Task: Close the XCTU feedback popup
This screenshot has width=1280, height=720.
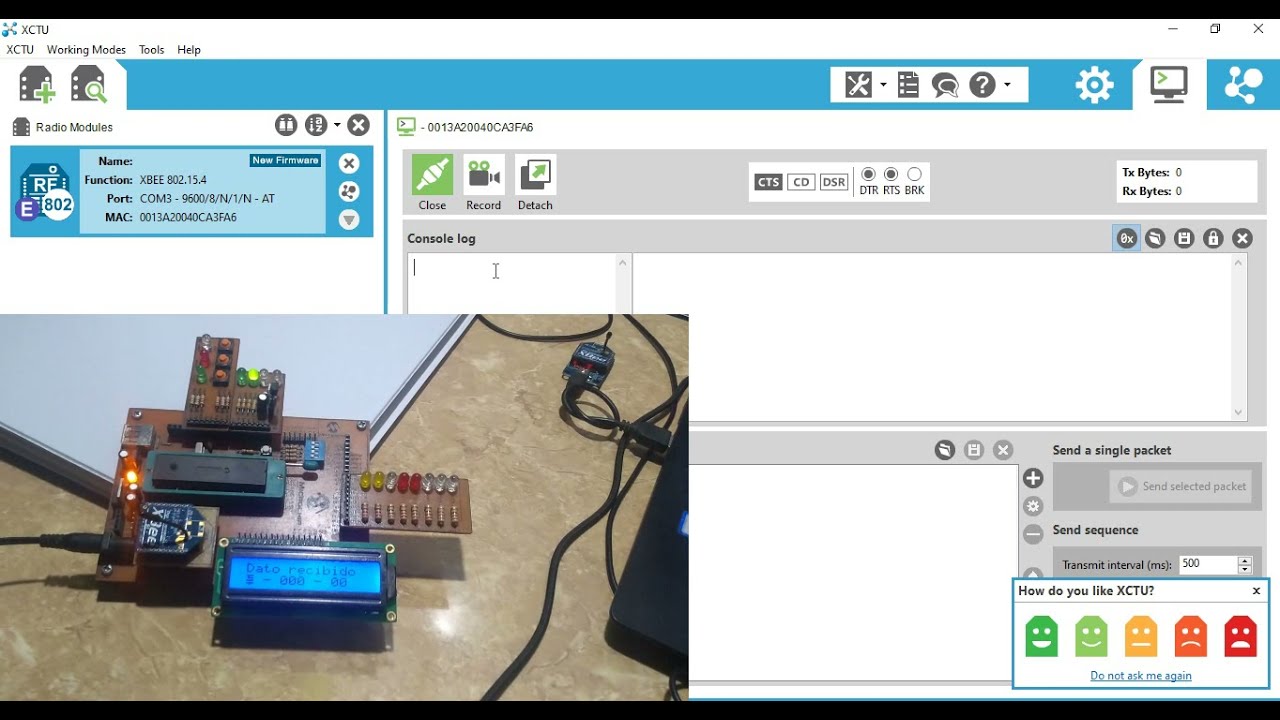Action: click(x=1256, y=591)
